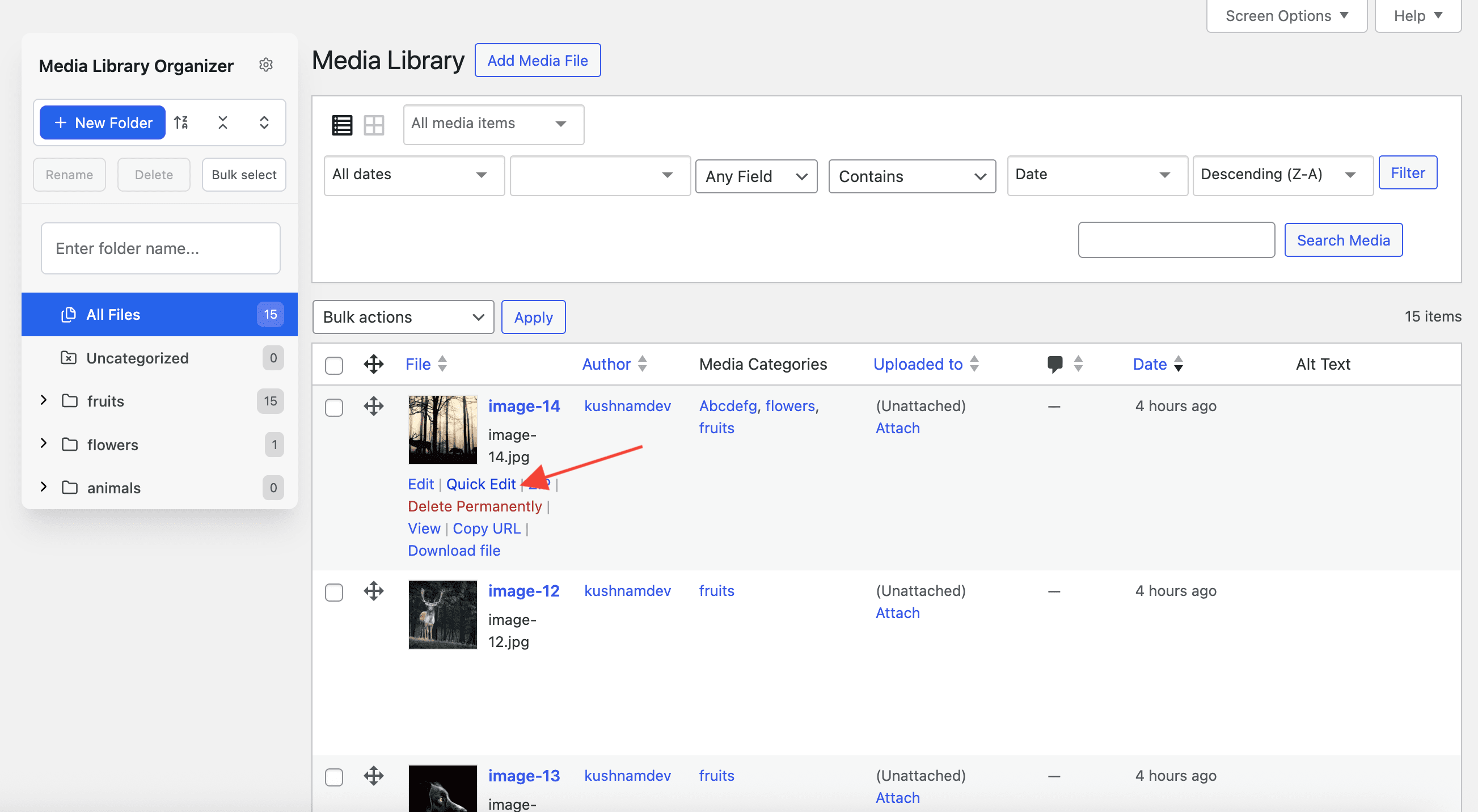The height and width of the screenshot is (812, 1478).
Task: Switch to grid view mode
Action: [x=374, y=124]
